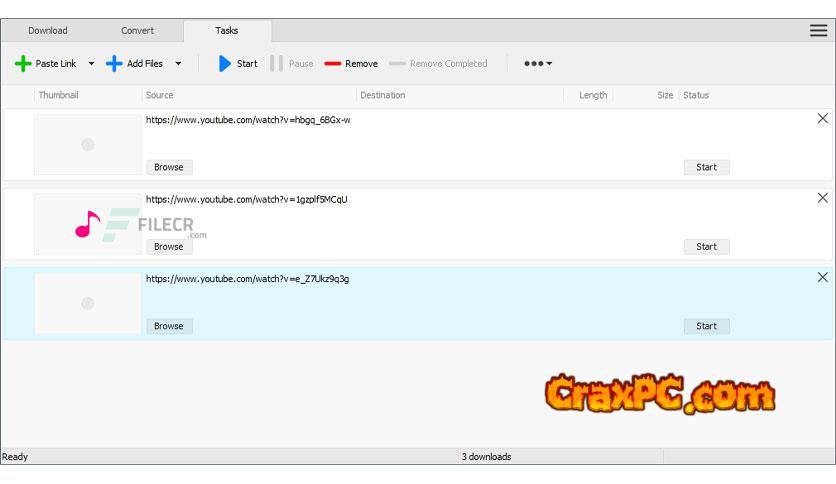Image resolution: width=836 pixels, height=484 pixels.
Task: Switch to the Convert tab
Action: 138,31
